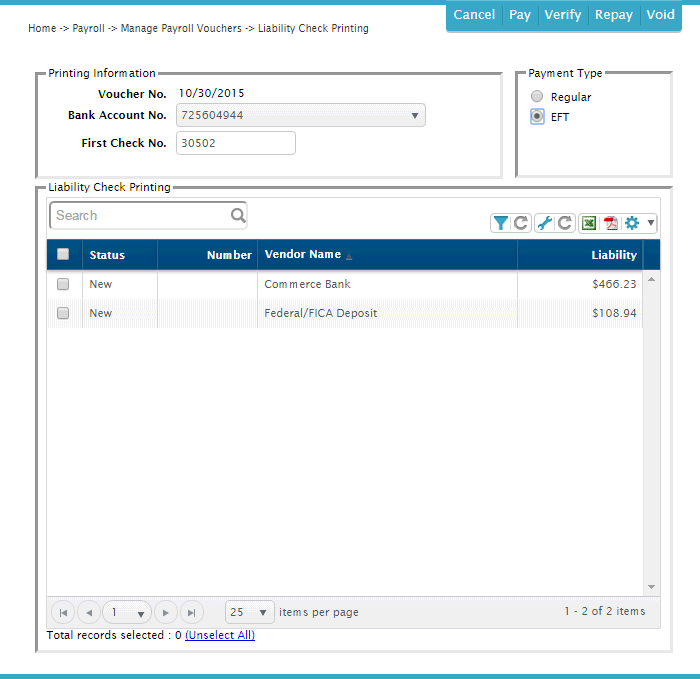Click the Void menu button
Image resolution: width=700 pixels, height=679 pixels.
[661, 15]
